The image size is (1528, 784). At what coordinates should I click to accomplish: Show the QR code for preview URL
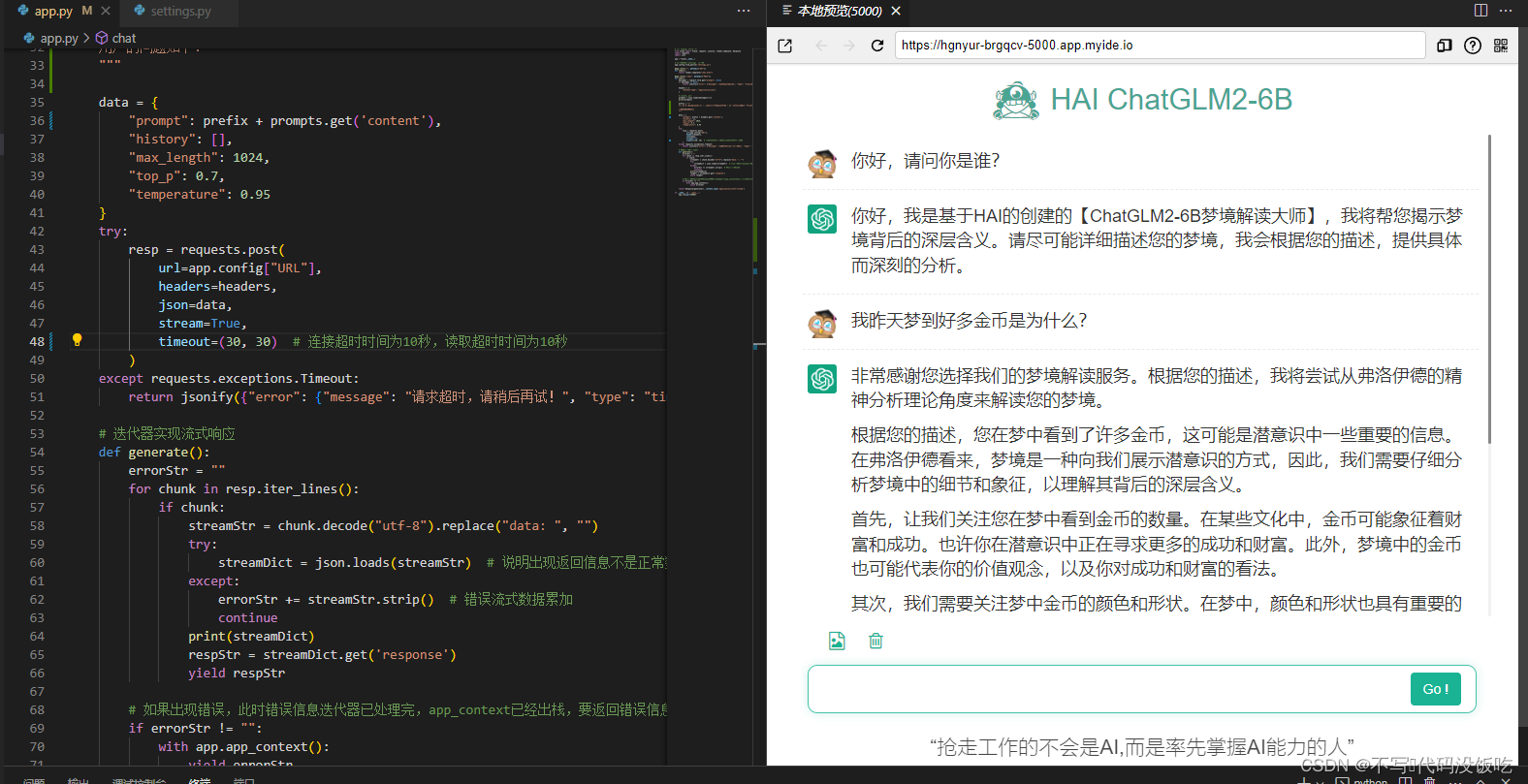[1501, 46]
